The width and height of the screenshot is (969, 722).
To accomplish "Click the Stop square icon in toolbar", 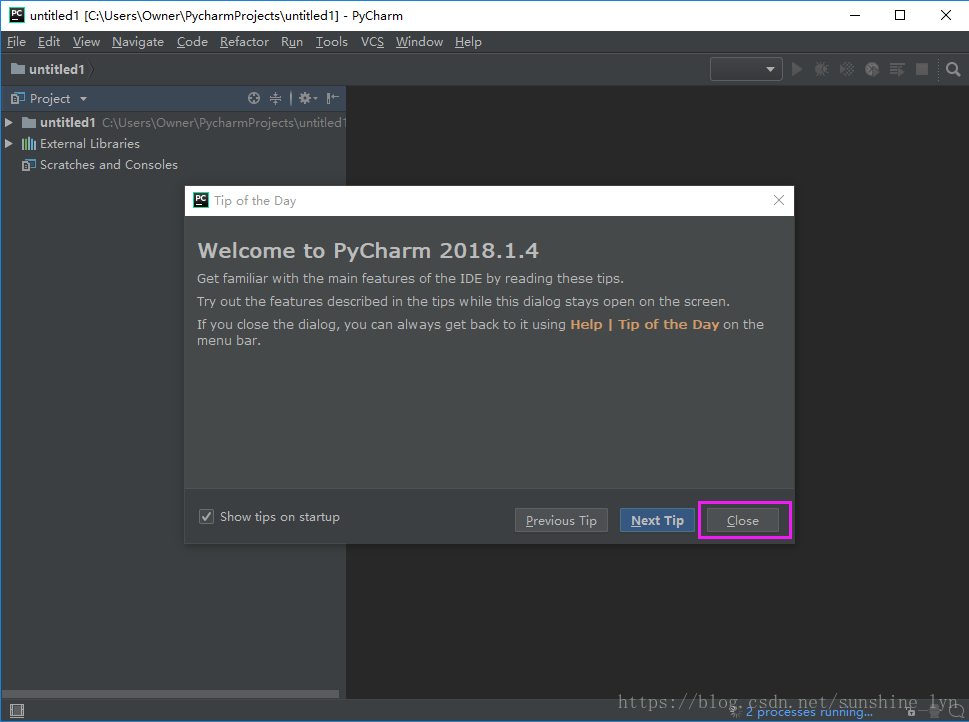I will point(921,69).
